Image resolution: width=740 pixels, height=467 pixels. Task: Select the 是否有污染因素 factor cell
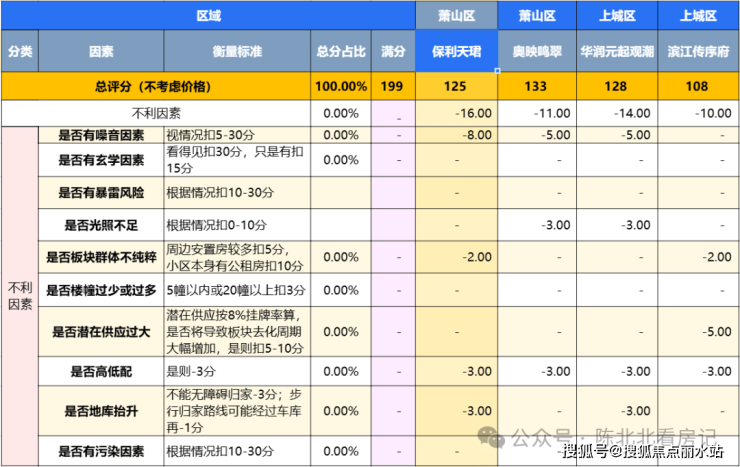click(x=101, y=451)
